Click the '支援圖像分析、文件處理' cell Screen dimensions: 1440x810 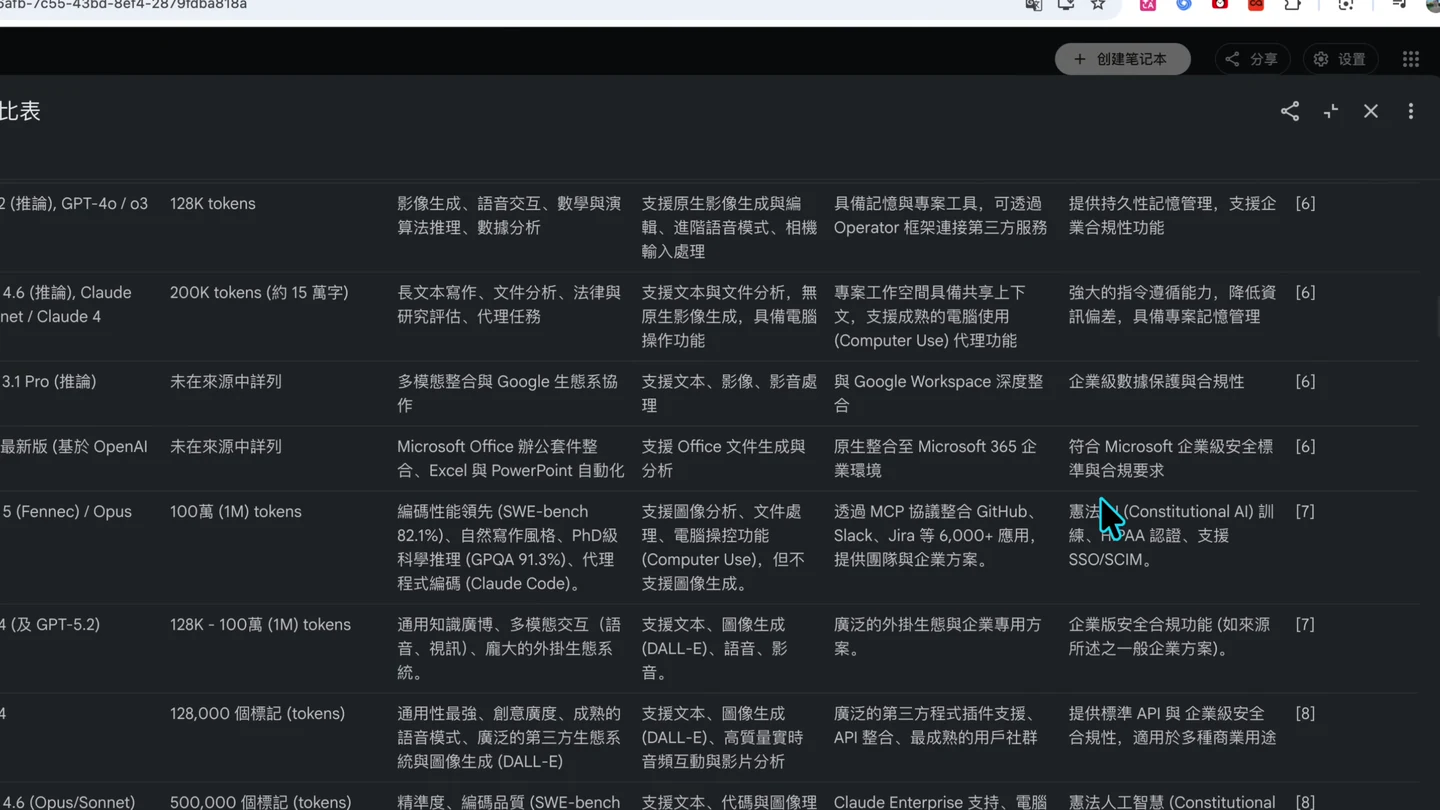(x=723, y=547)
